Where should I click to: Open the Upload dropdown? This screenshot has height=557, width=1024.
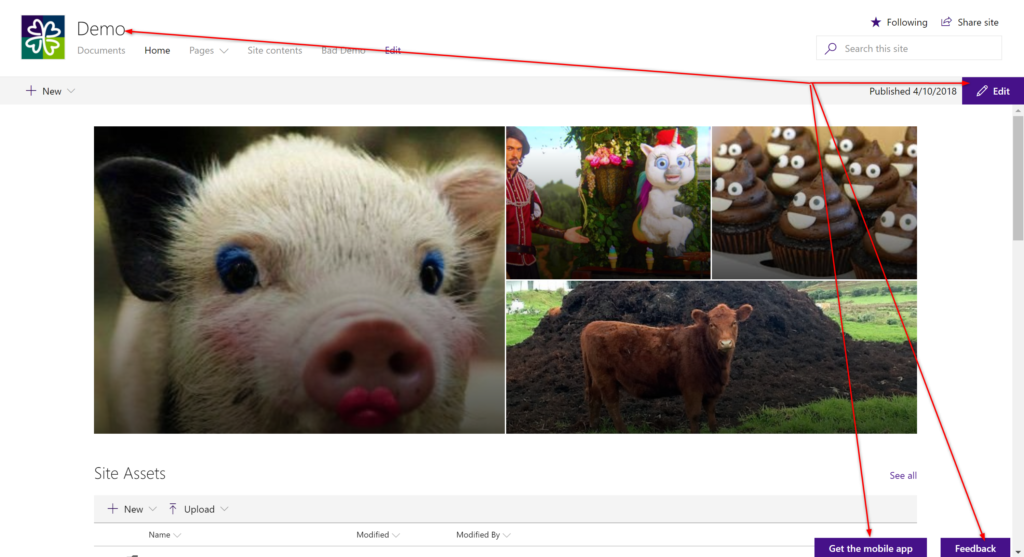(x=198, y=509)
